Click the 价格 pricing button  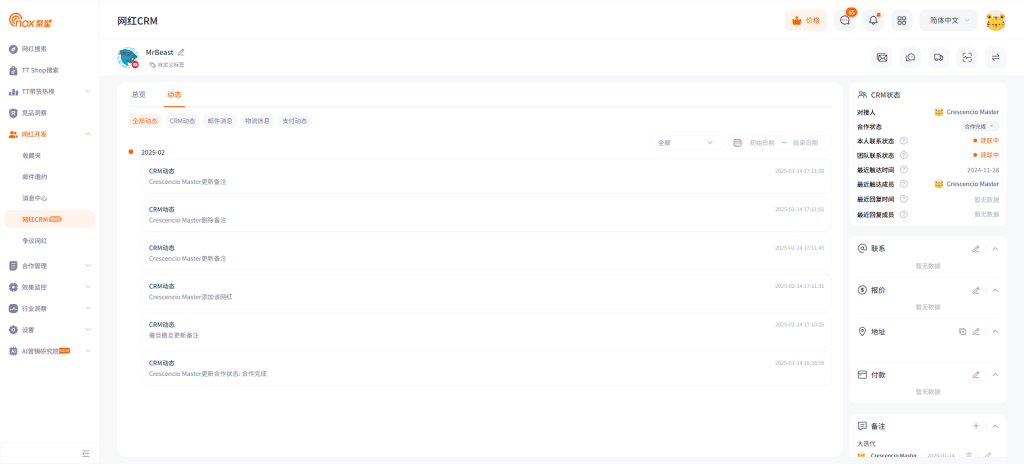[x=806, y=20]
